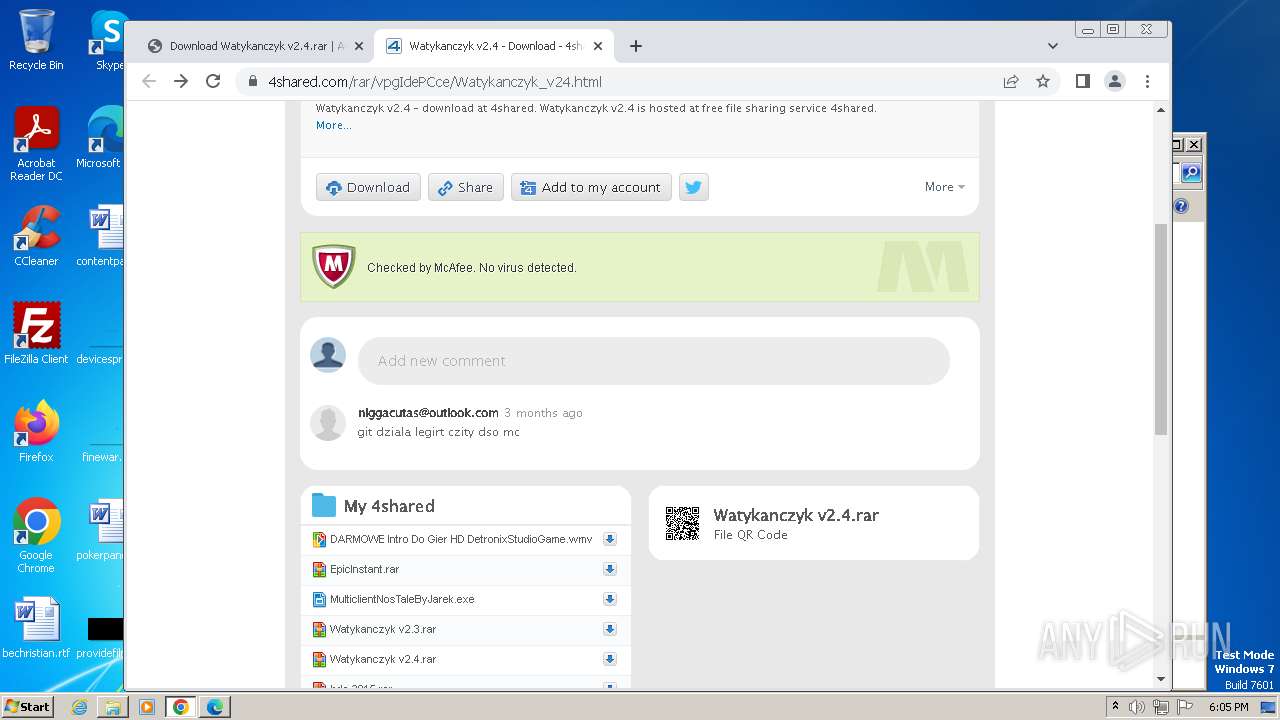
Task: Open DARMOWE Intro Do Gier HD file
Action: point(461,539)
